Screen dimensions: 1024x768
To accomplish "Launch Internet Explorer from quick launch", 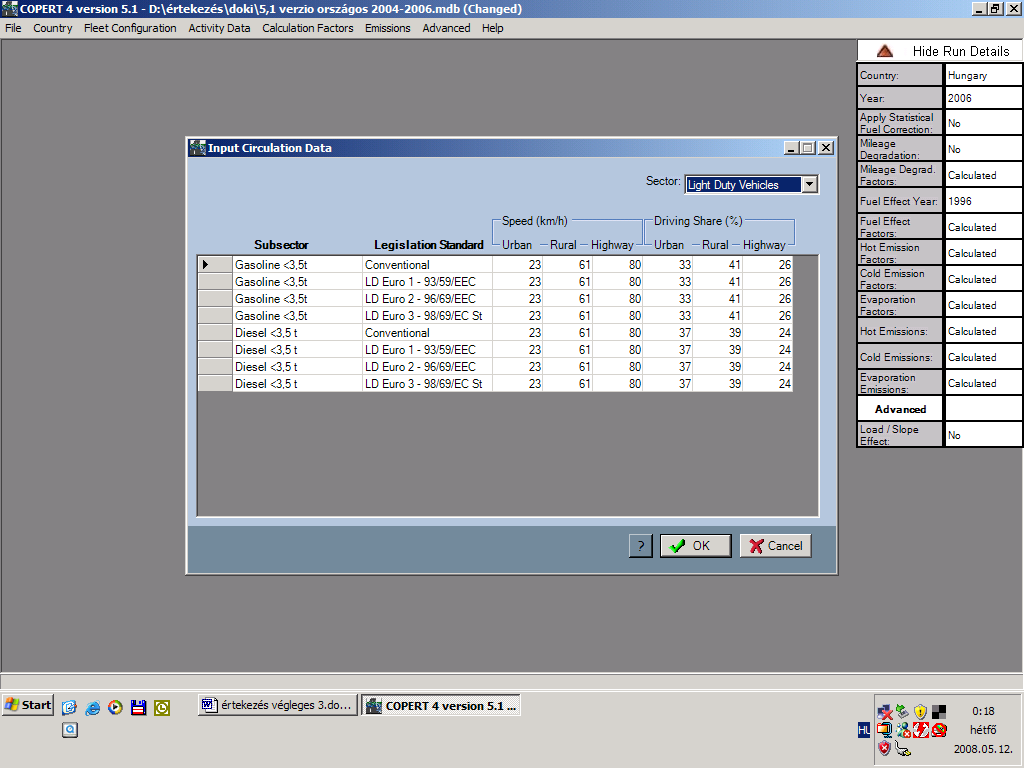I will pos(93,707).
